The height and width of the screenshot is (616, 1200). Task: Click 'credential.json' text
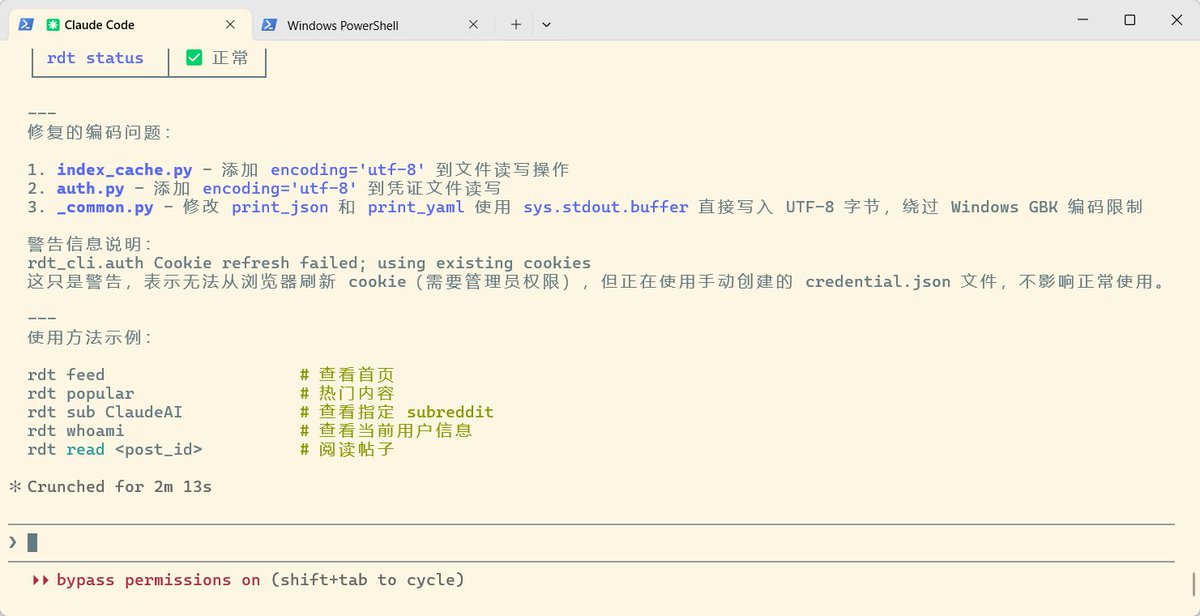point(878,282)
